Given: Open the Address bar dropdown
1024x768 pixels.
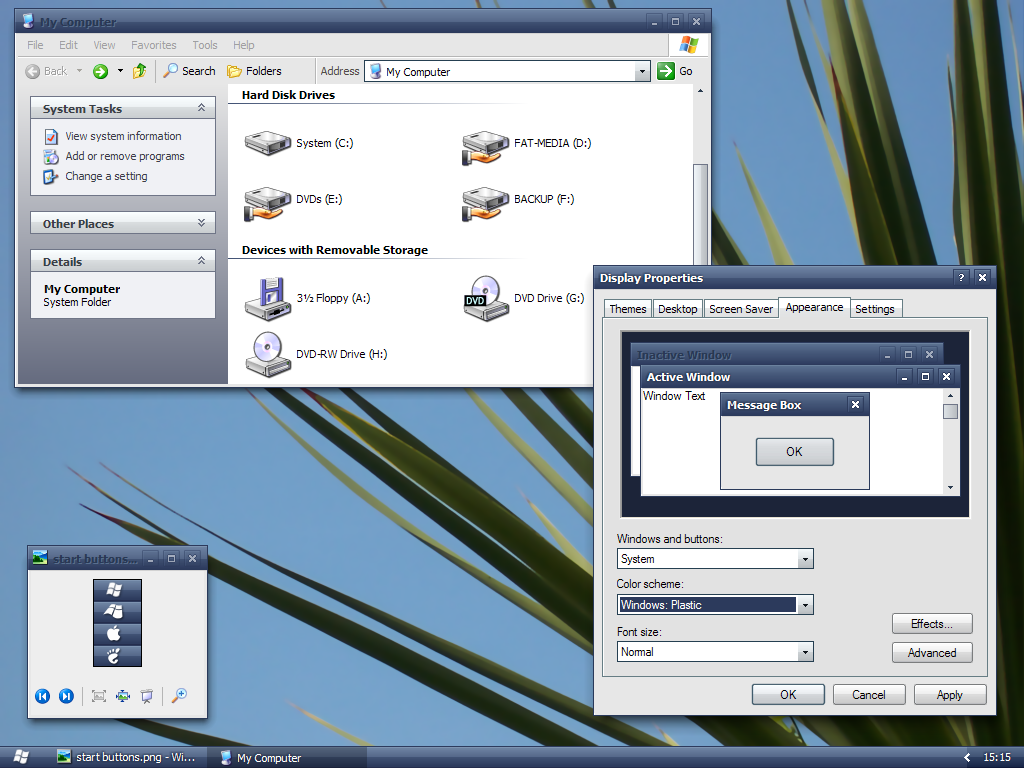Looking at the screenshot, I should [642, 72].
